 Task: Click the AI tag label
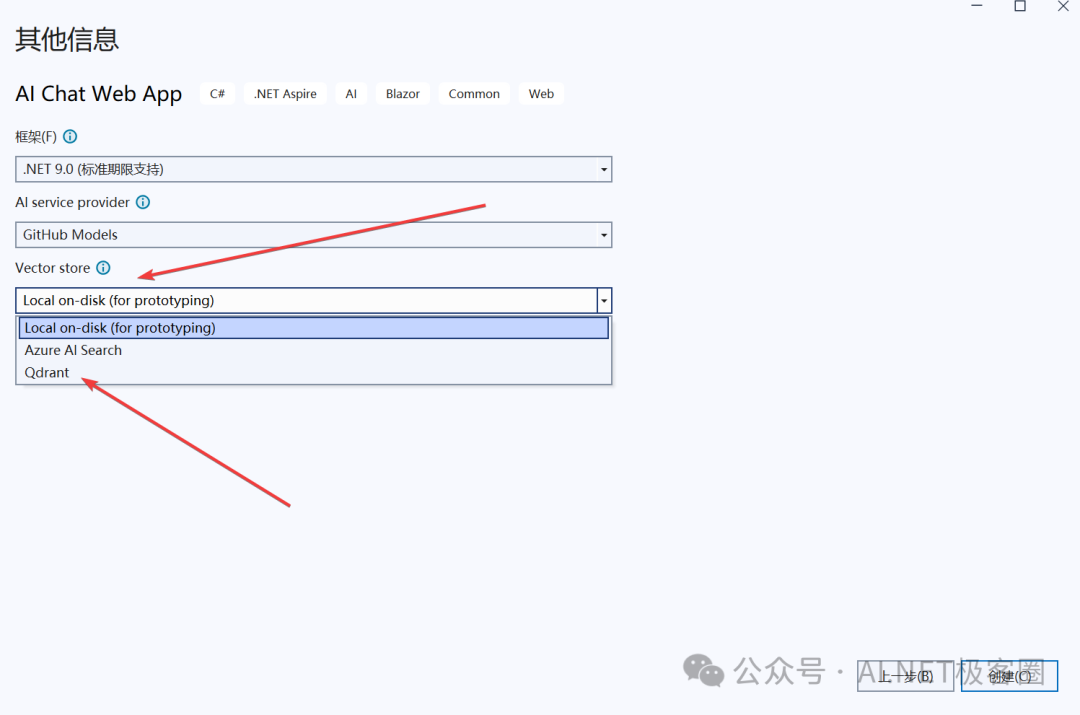point(351,94)
